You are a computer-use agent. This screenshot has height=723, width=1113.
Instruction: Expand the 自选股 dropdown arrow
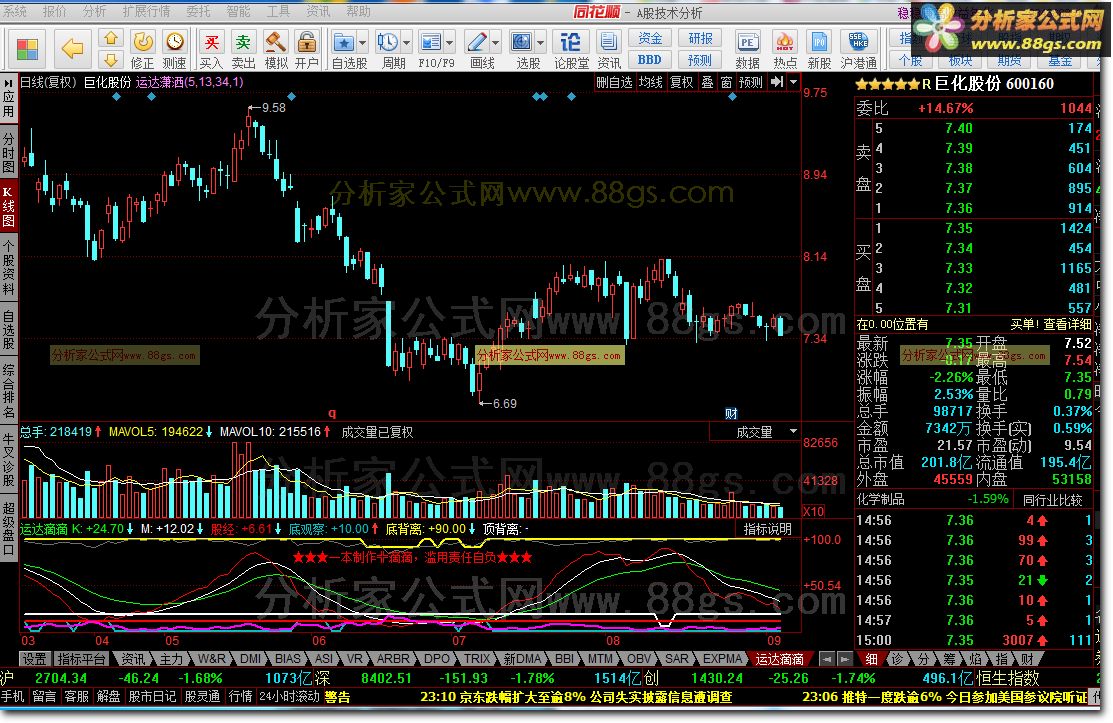[x=363, y=43]
